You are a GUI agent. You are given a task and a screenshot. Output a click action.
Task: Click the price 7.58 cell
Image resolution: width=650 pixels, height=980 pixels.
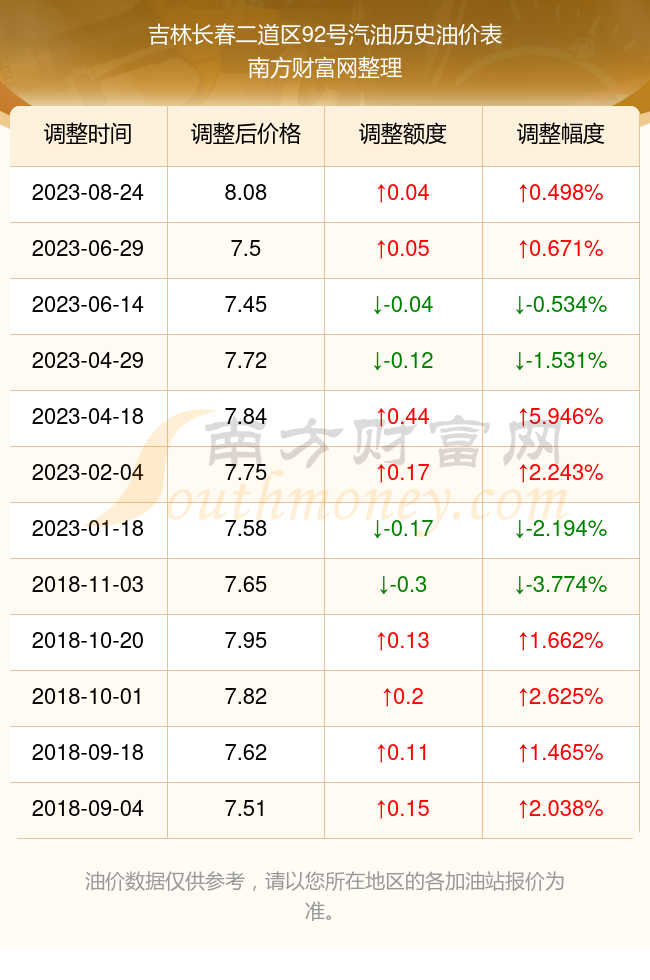[x=246, y=529]
